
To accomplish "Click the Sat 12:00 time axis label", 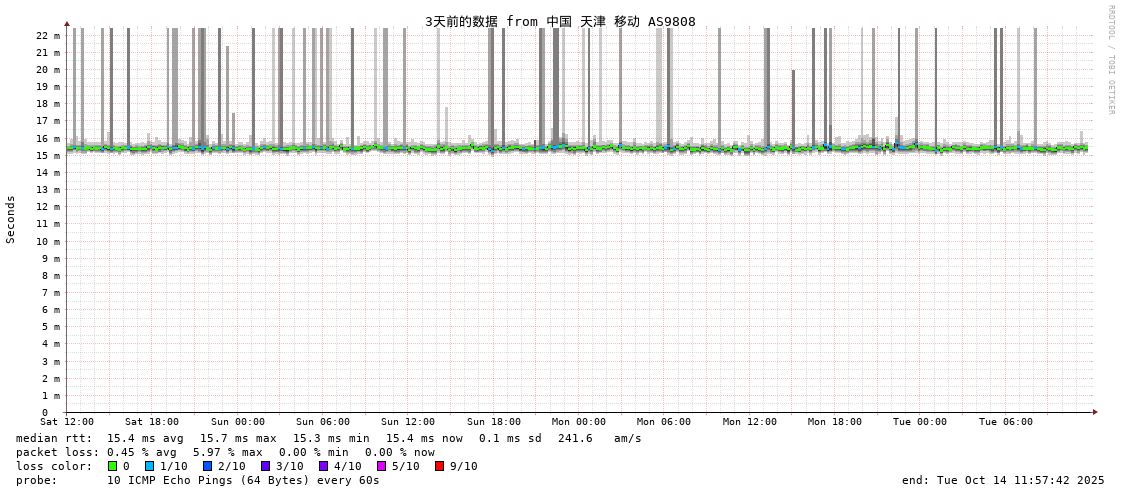I will click(67, 422).
